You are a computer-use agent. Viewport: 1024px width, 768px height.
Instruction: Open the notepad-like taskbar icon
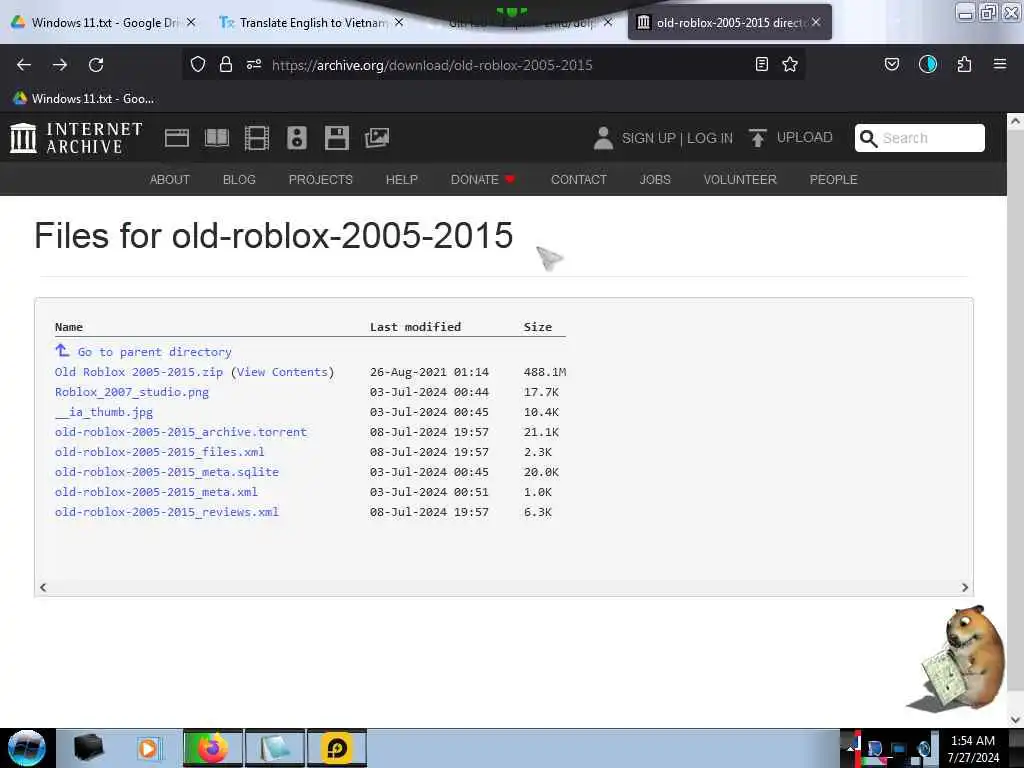click(275, 748)
